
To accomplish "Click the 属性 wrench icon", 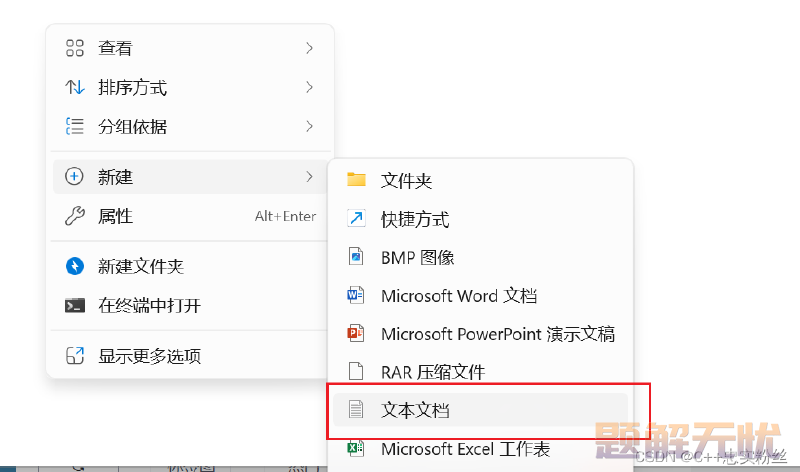I will point(74,216).
